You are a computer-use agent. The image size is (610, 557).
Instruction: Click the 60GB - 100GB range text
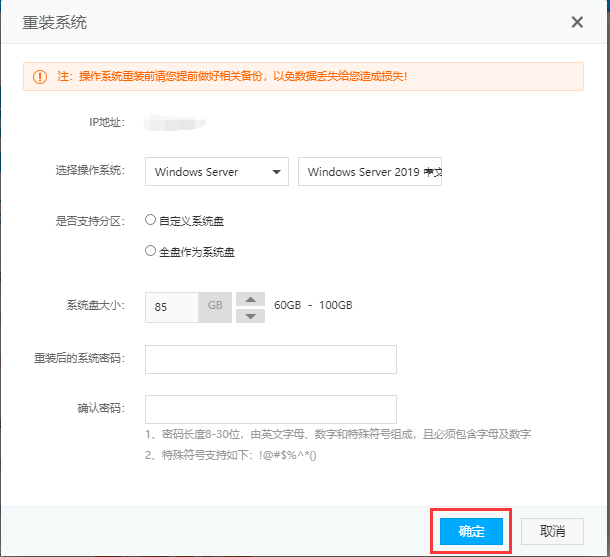pos(313,306)
